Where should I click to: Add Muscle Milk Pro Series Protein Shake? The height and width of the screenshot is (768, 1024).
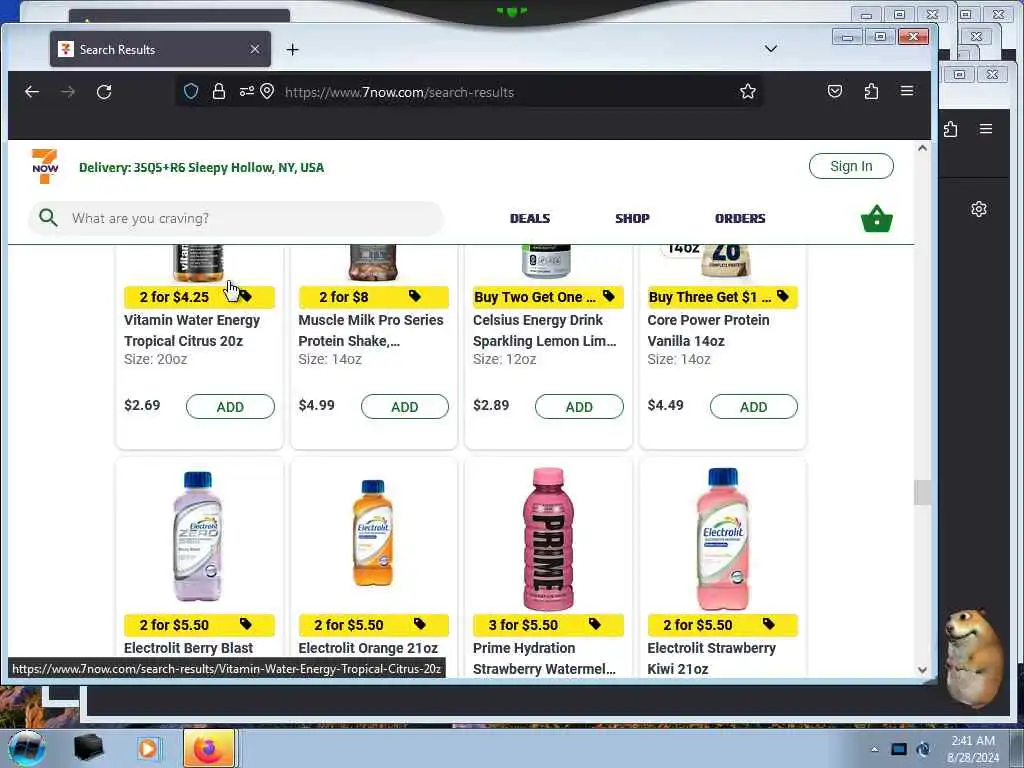tap(404, 407)
